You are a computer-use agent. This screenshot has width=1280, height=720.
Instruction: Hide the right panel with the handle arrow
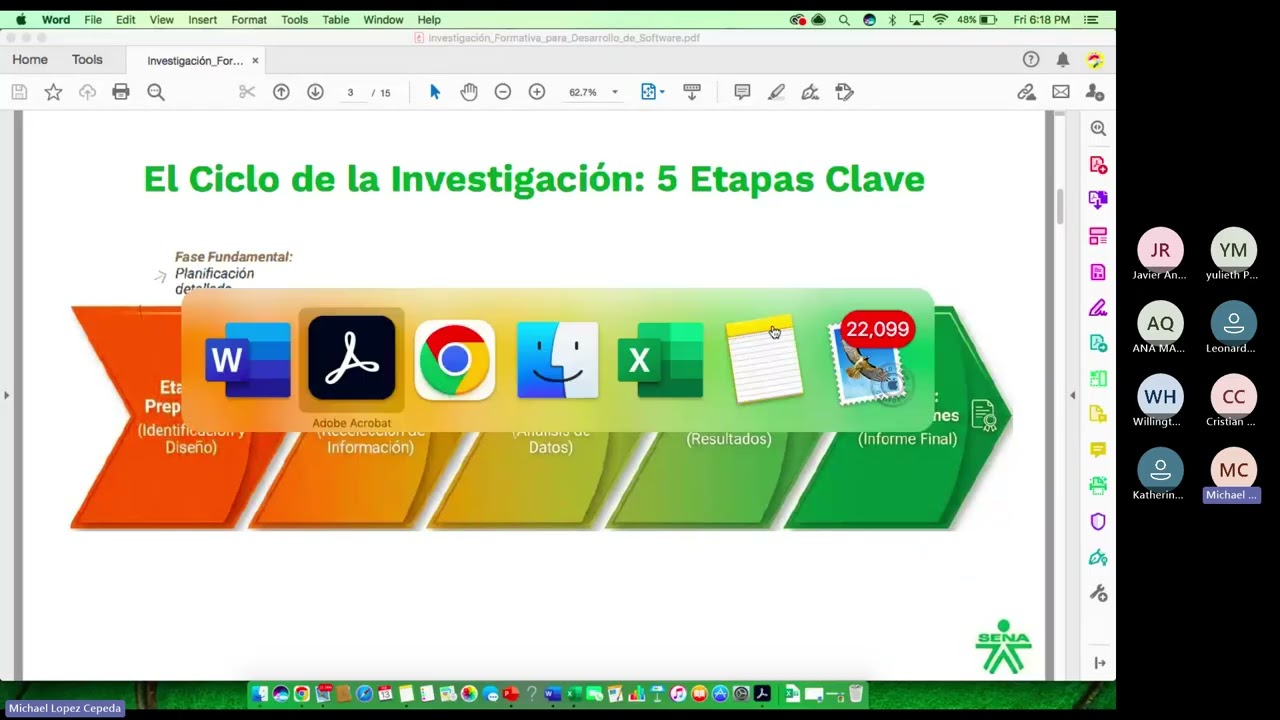tap(1073, 395)
